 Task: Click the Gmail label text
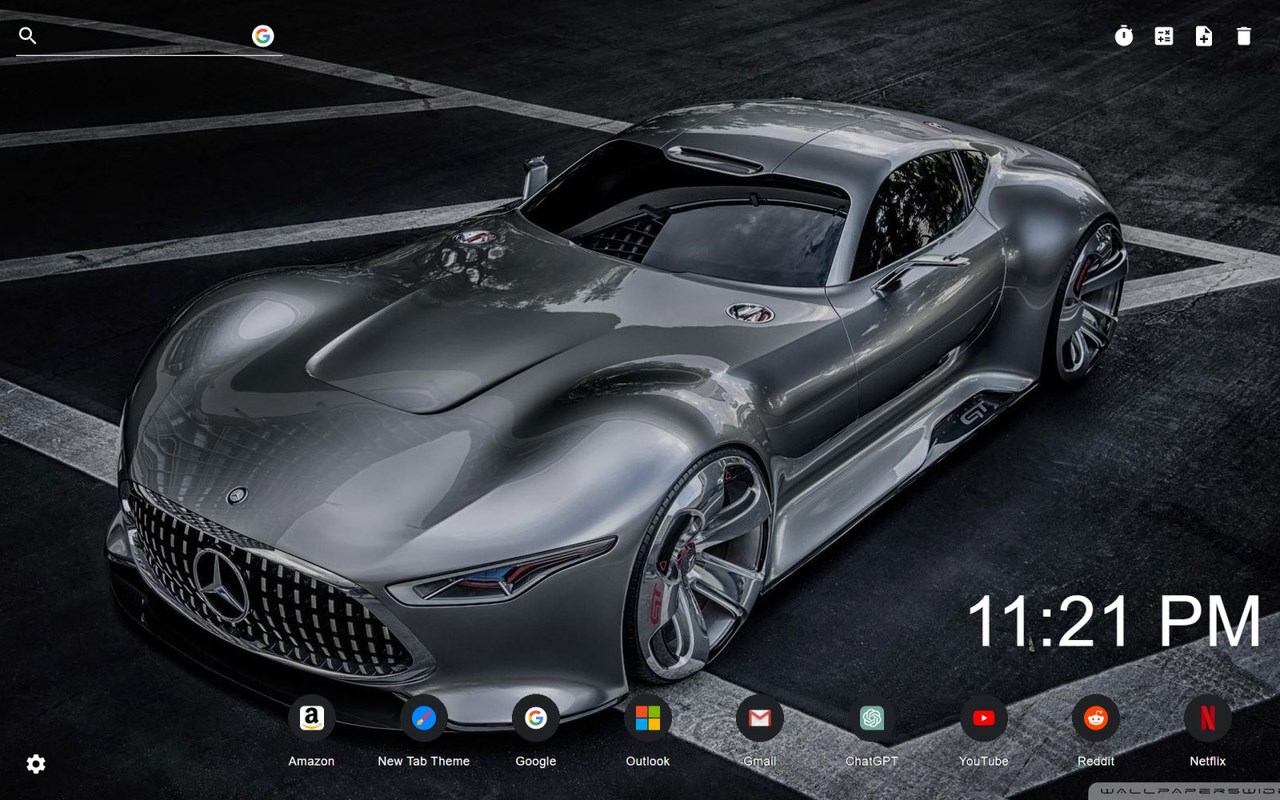click(x=760, y=761)
